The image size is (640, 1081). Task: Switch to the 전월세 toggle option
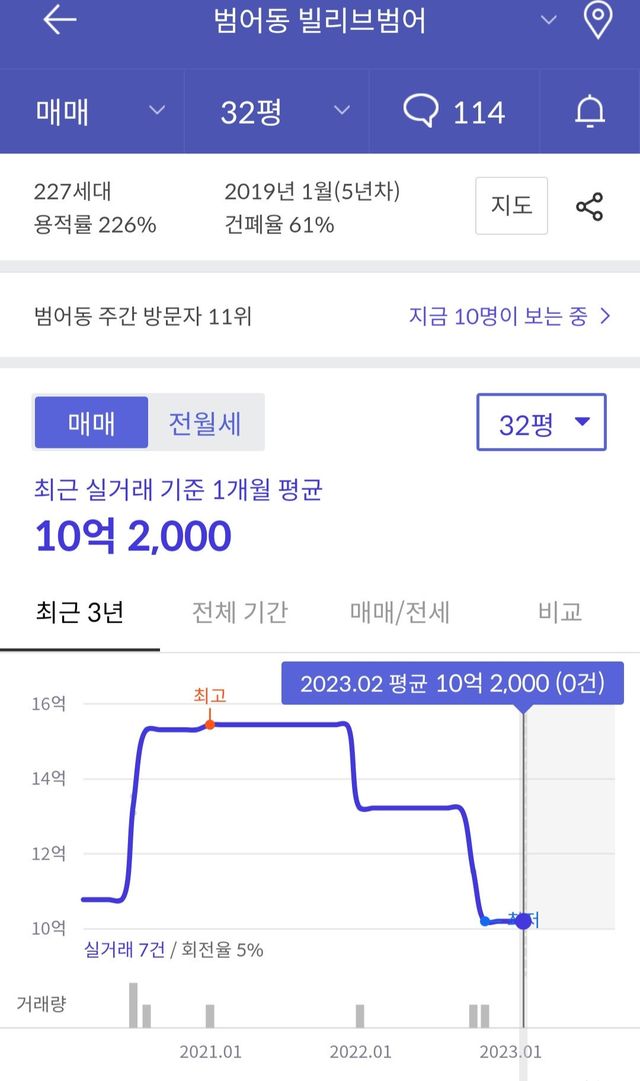point(205,423)
